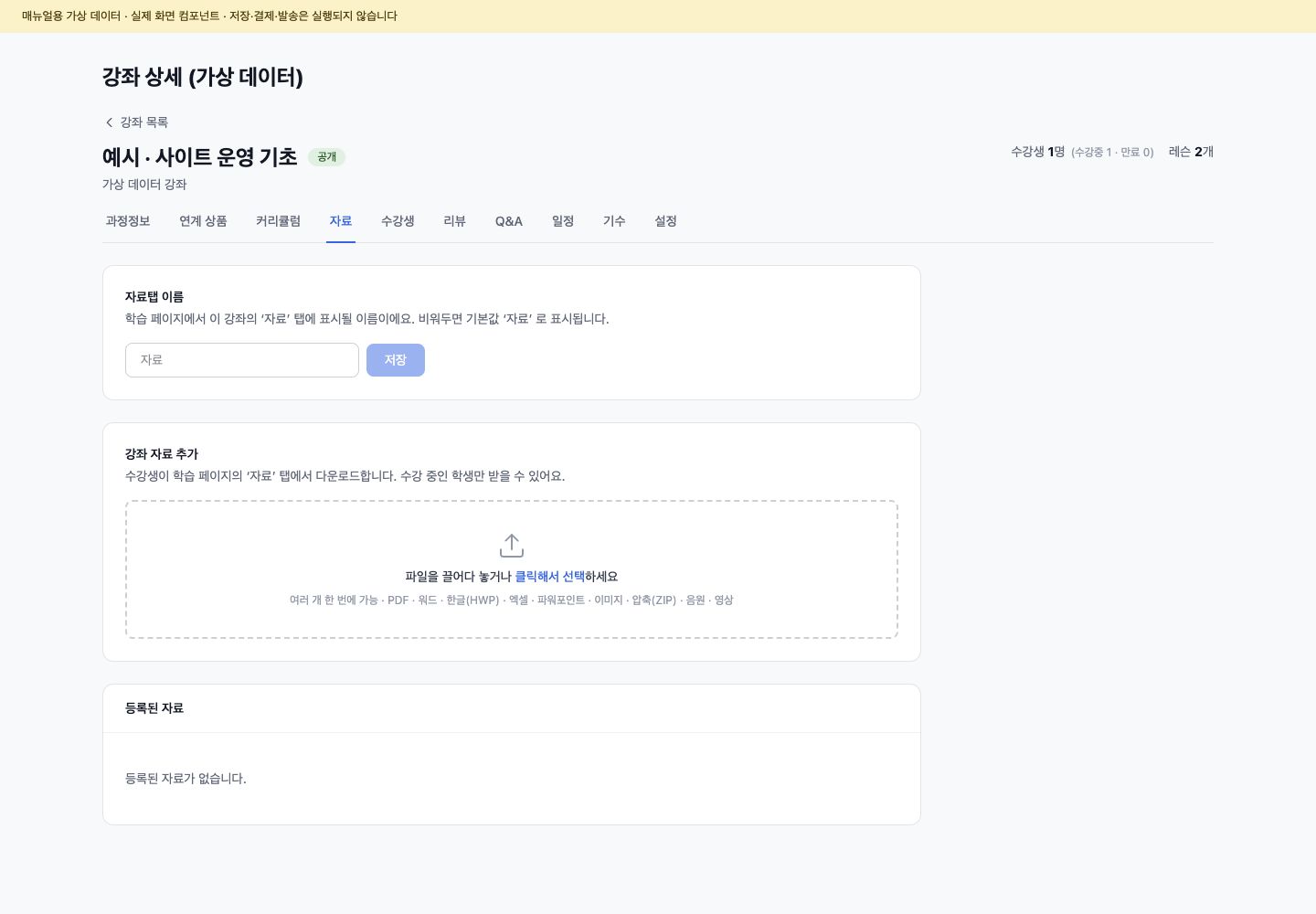
Task: Click the 가상 데이터 강좌 subtitle
Action: tap(144, 185)
